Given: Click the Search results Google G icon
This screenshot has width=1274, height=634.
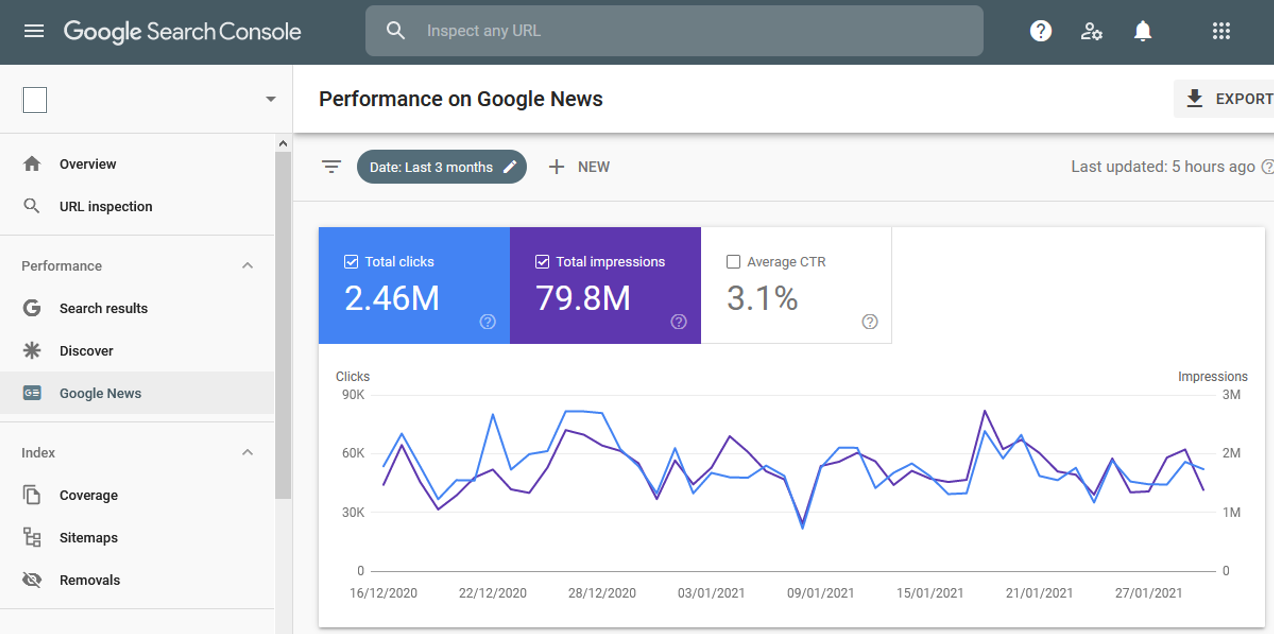Looking at the screenshot, I should (x=32, y=308).
